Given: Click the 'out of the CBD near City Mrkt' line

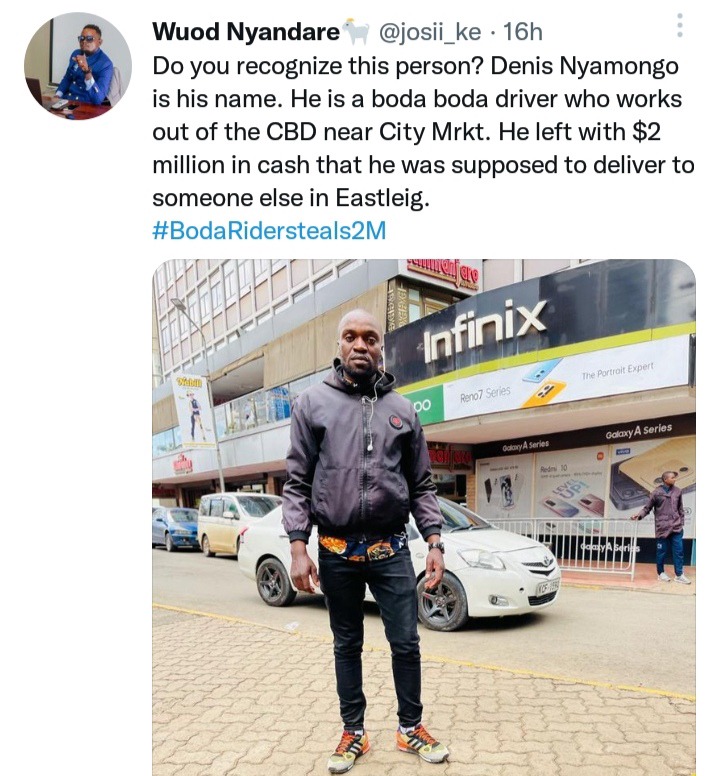Looking at the screenshot, I should pyautogui.click(x=406, y=132).
